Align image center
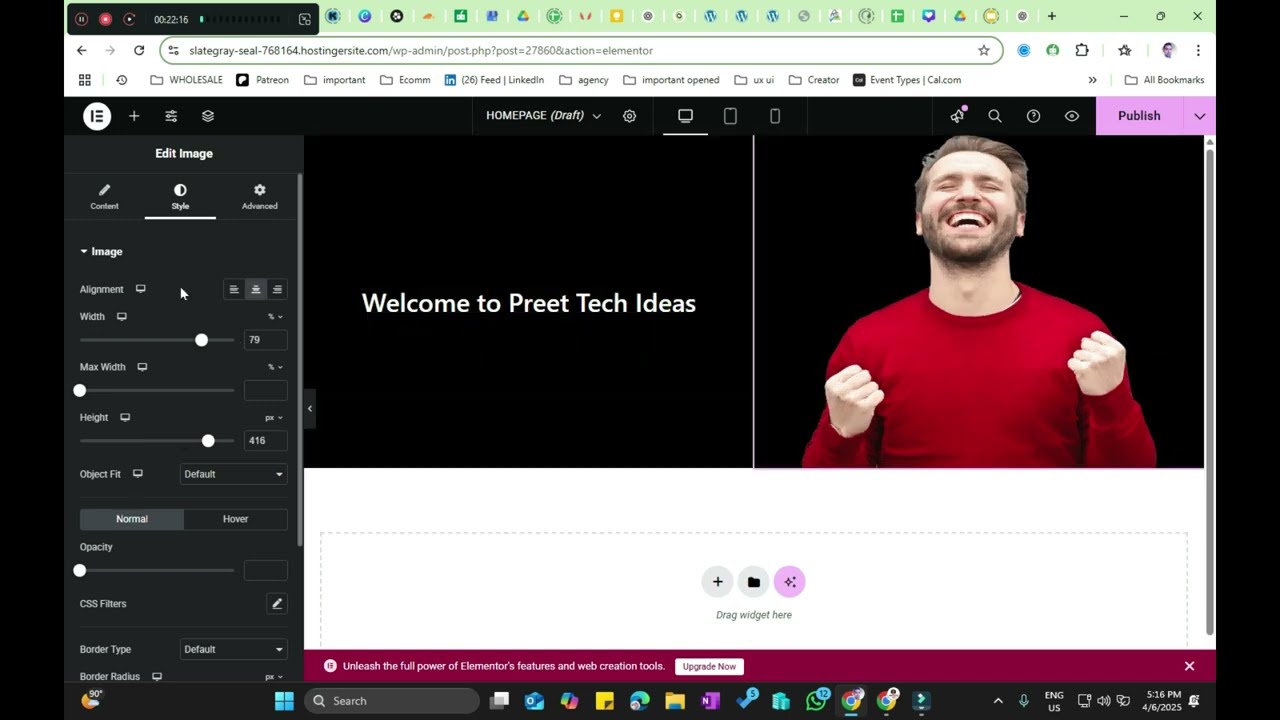The height and width of the screenshot is (720, 1280). (x=256, y=290)
